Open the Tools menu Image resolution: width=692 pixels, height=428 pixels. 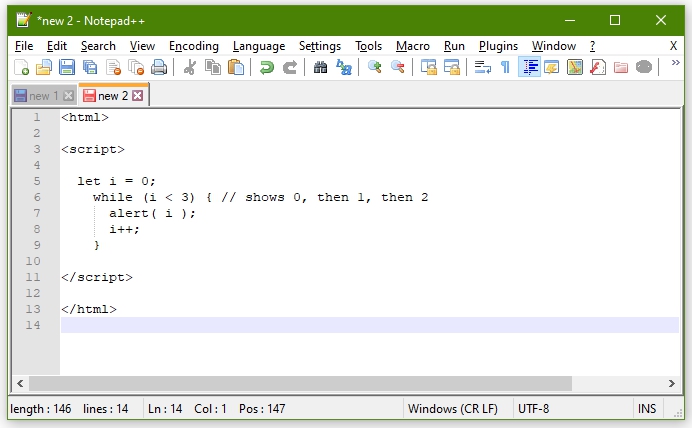pos(368,46)
